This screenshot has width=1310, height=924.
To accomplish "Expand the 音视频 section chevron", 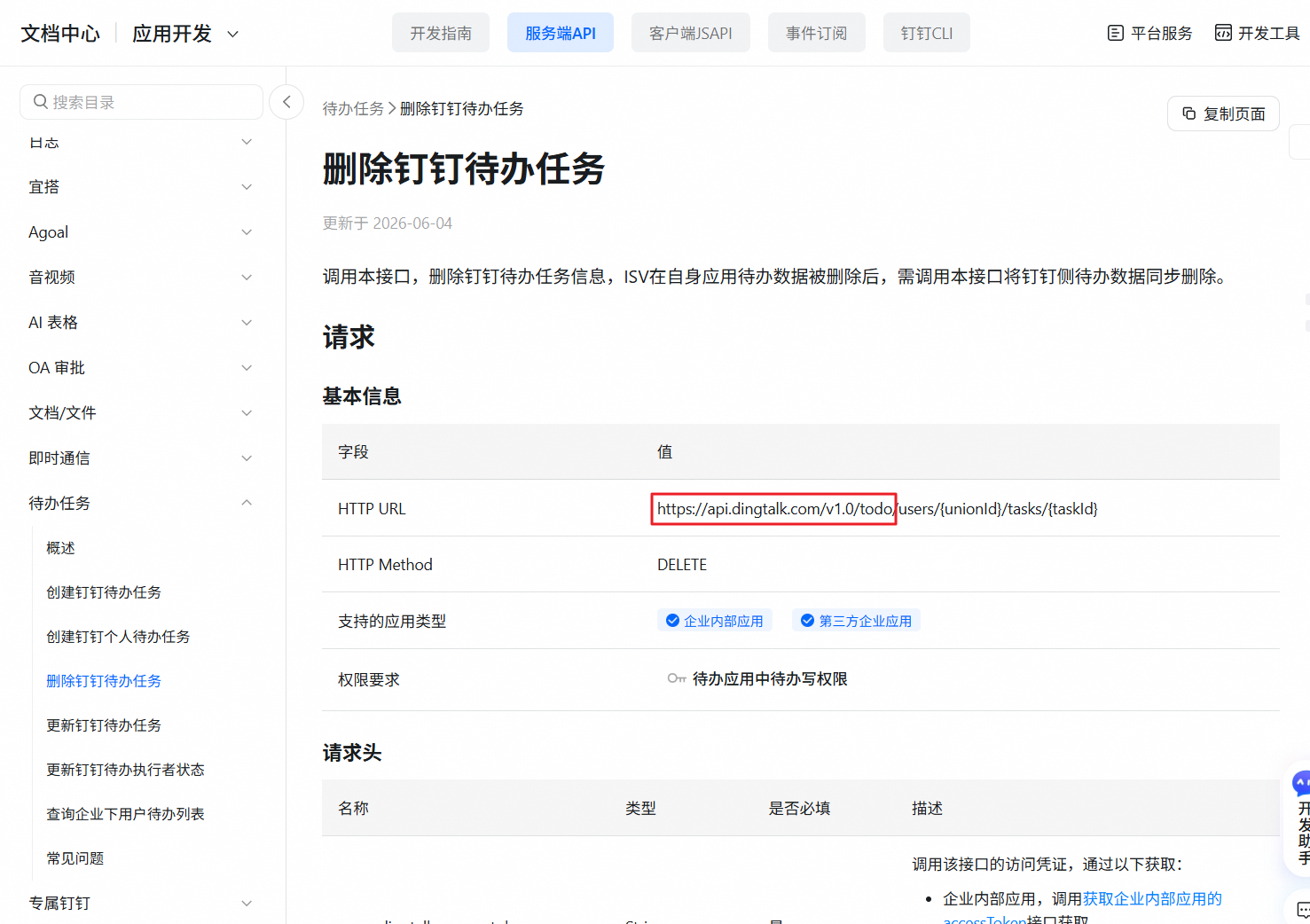I will pos(247,278).
